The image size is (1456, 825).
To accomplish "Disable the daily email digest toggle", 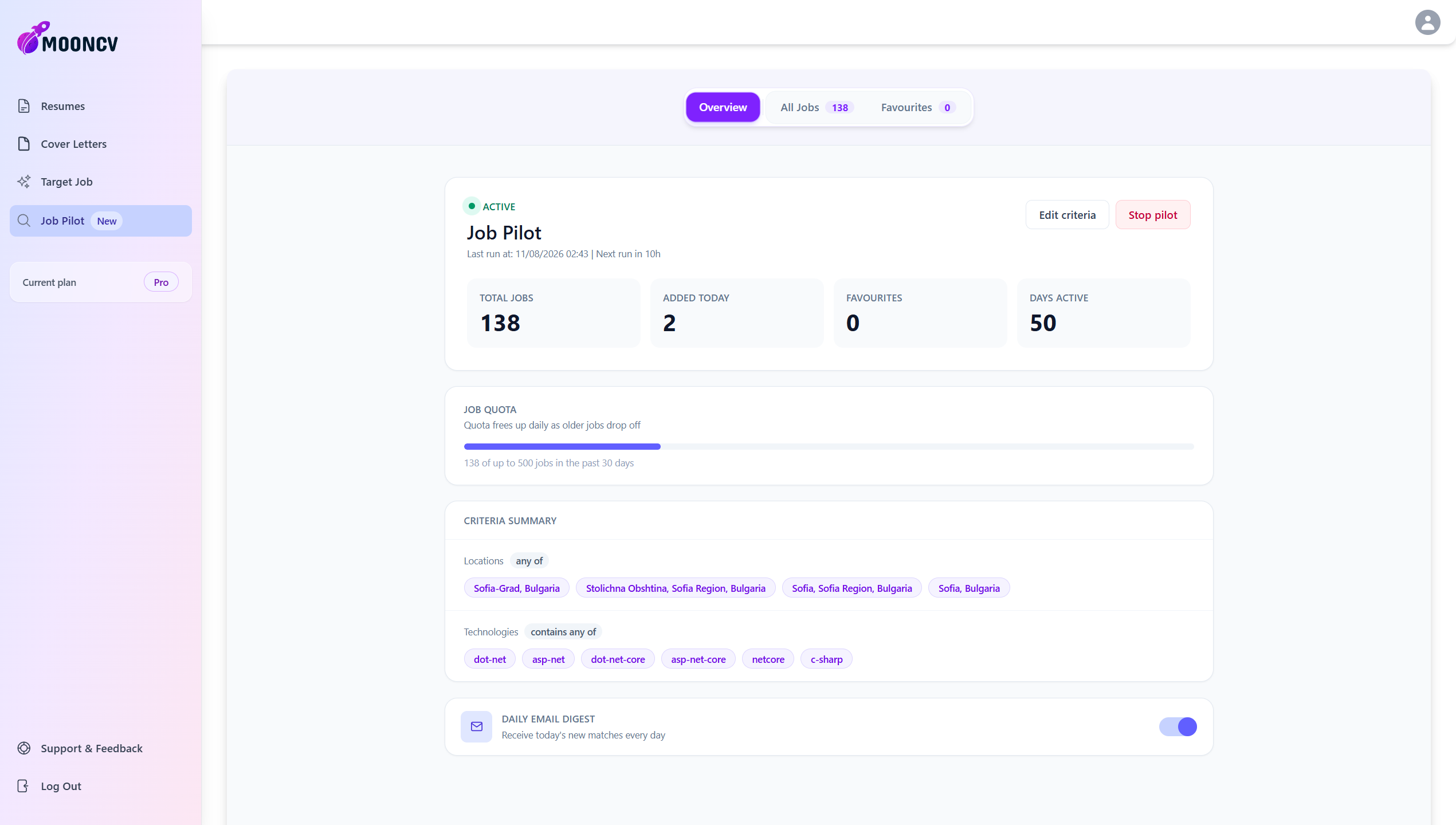I will 1178,726.
